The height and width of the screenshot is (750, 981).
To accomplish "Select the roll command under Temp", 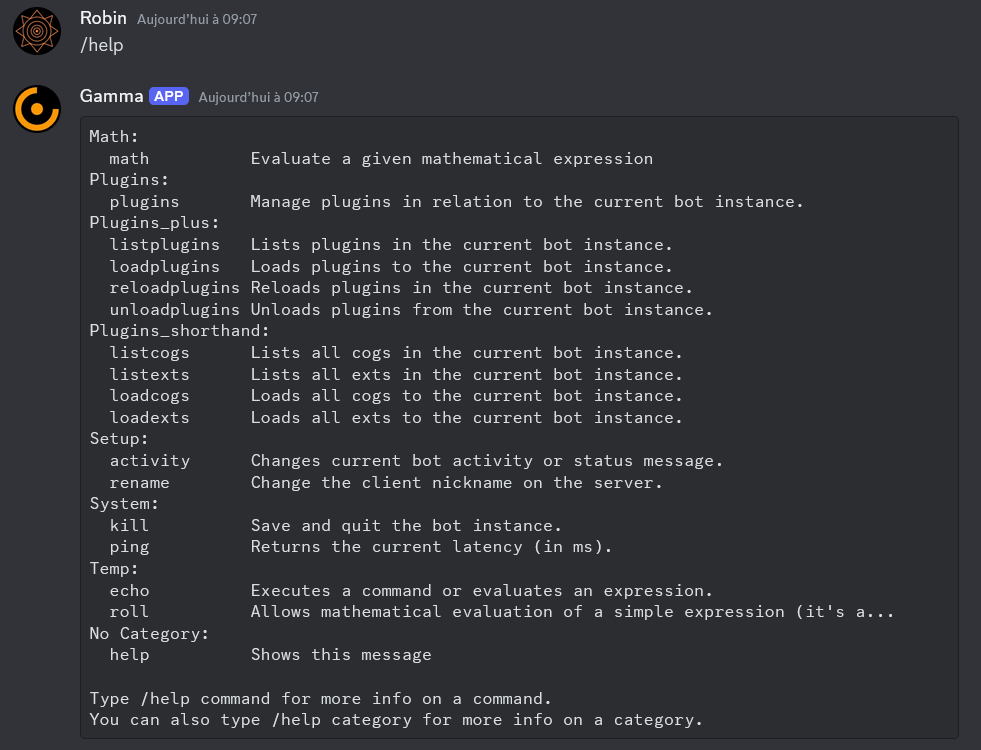I will tap(129, 611).
